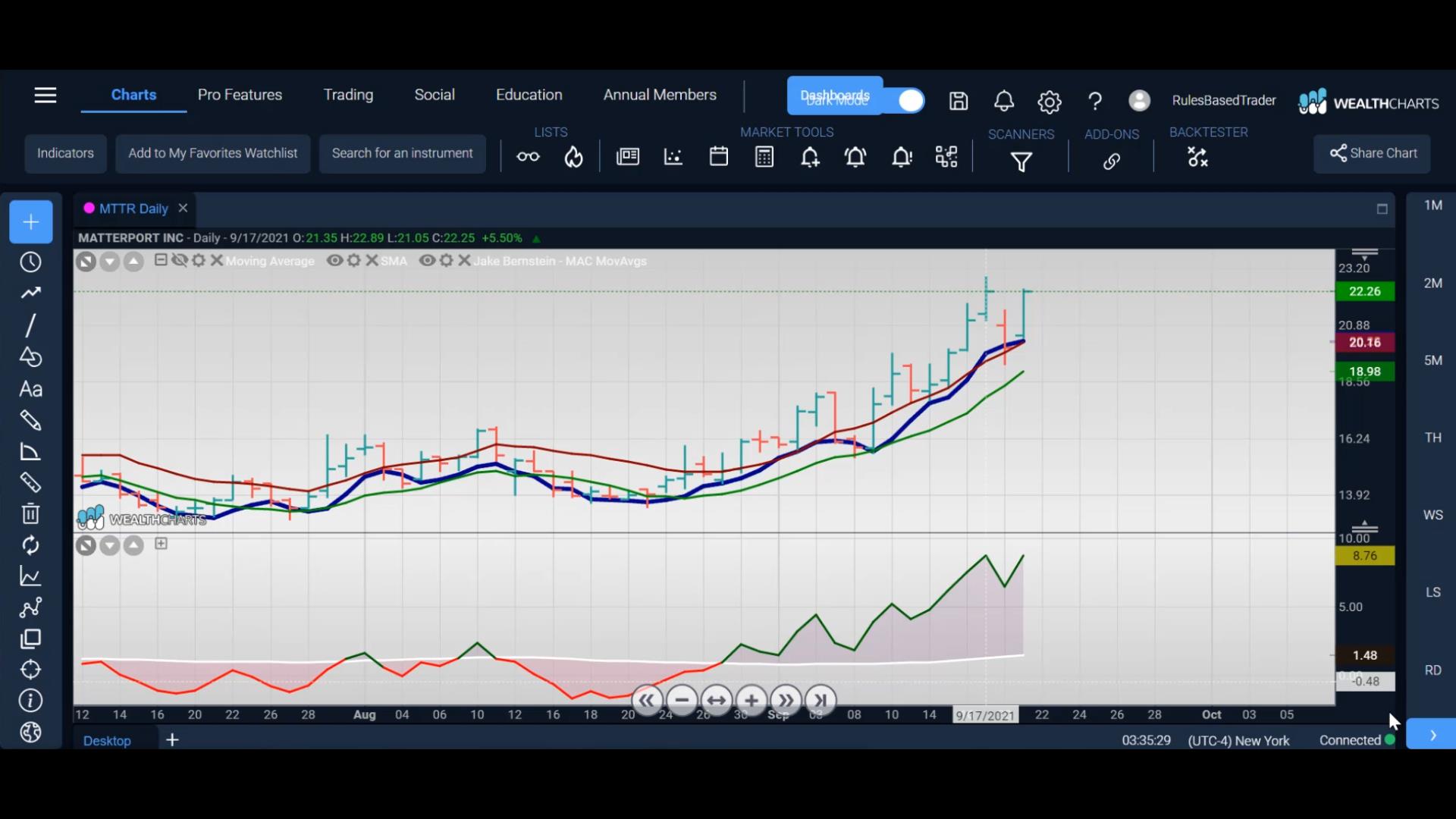Click the RulesBasedTrader username

pyautogui.click(x=1224, y=100)
